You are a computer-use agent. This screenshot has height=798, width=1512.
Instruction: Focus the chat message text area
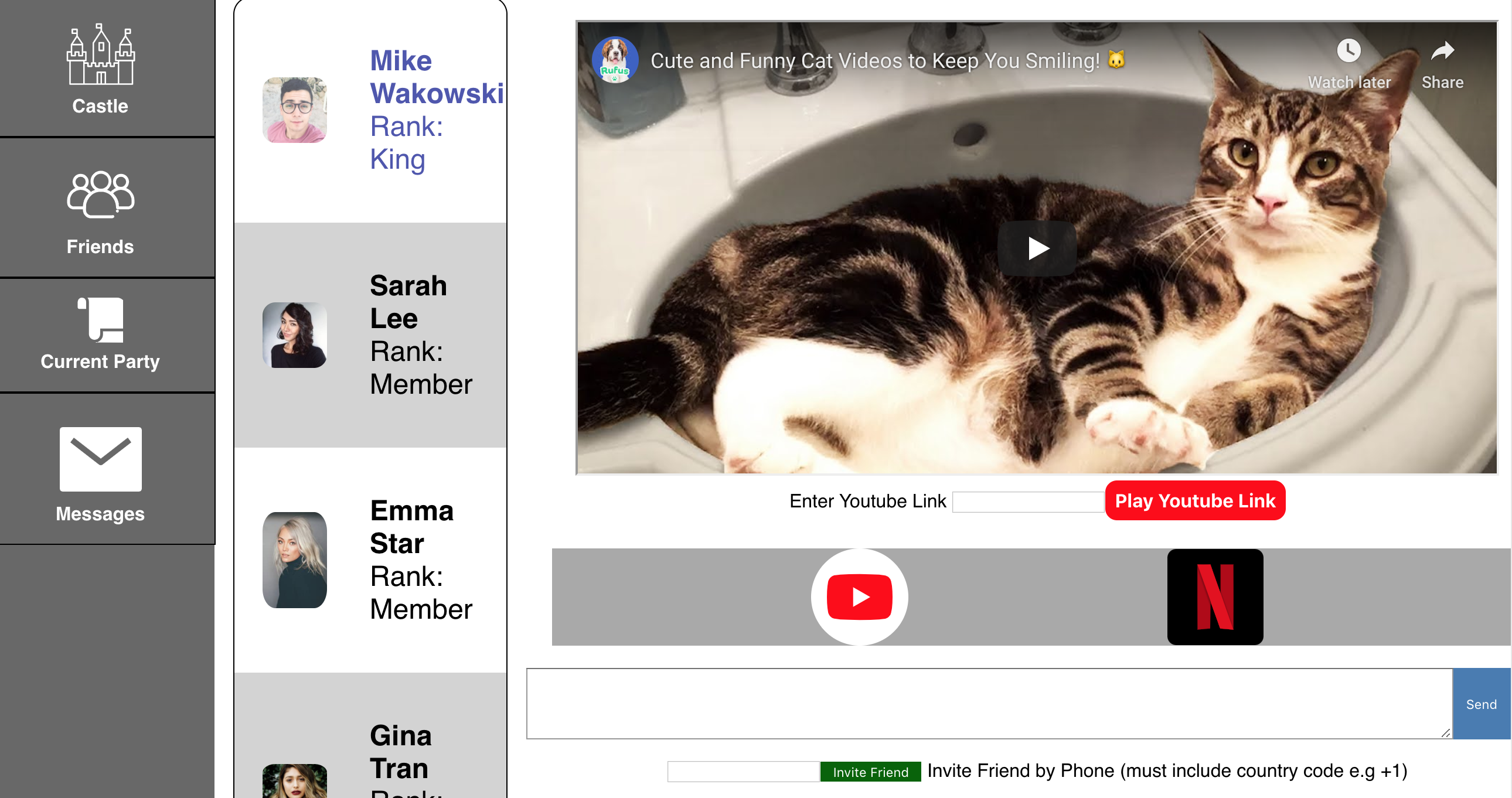(x=989, y=704)
